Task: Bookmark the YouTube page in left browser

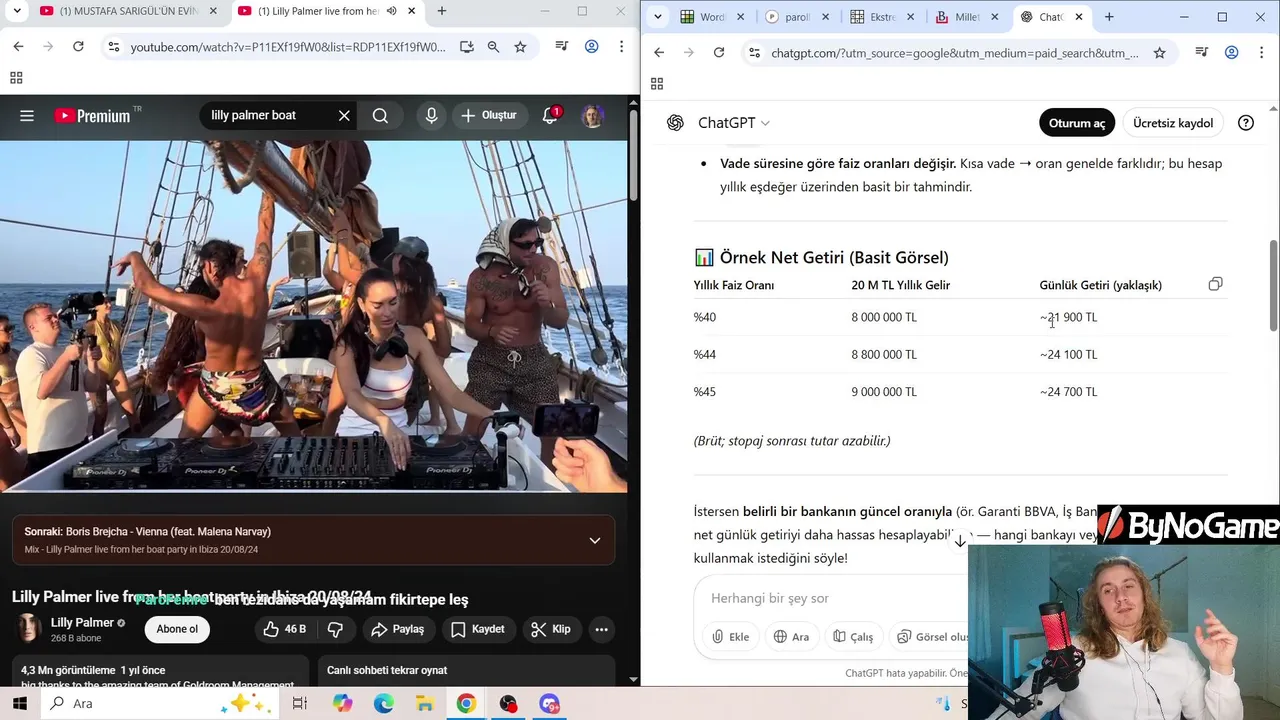Action: pos(520,47)
